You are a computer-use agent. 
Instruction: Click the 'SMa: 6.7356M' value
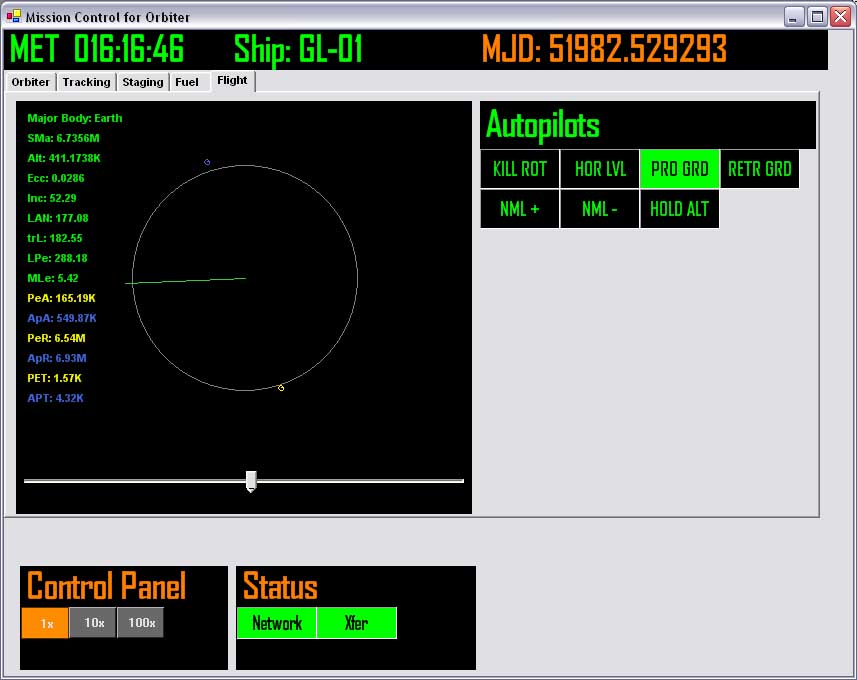click(63, 138)
